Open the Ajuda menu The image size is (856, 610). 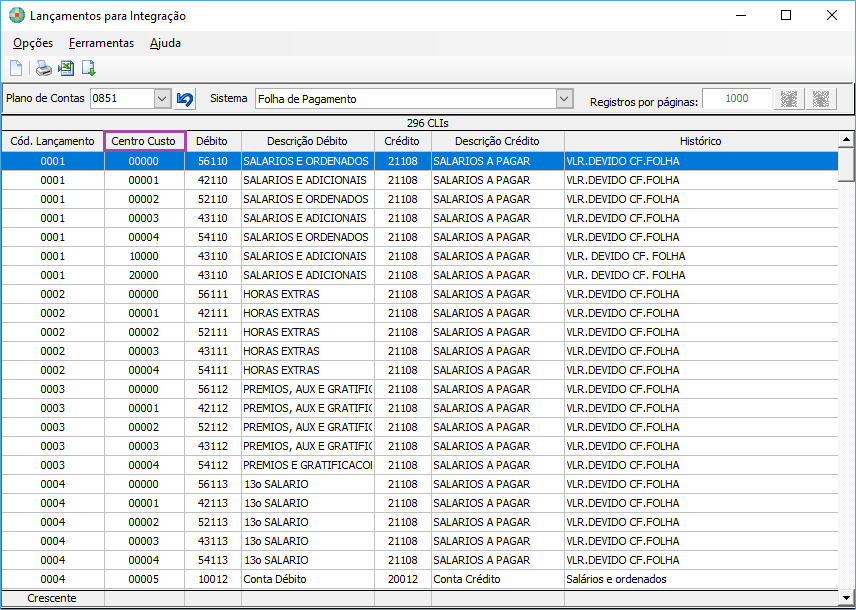165,43
